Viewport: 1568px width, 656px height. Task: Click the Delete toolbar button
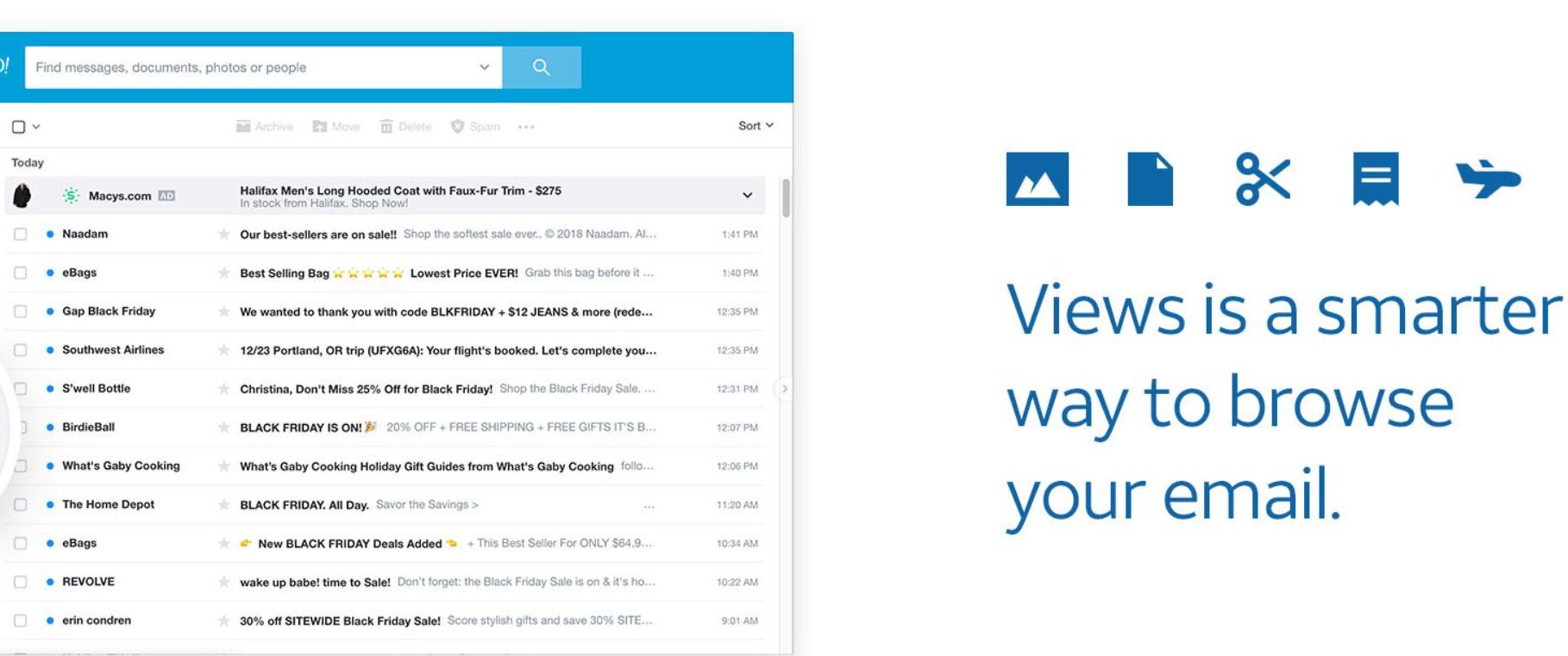click(x=405, y=127)
